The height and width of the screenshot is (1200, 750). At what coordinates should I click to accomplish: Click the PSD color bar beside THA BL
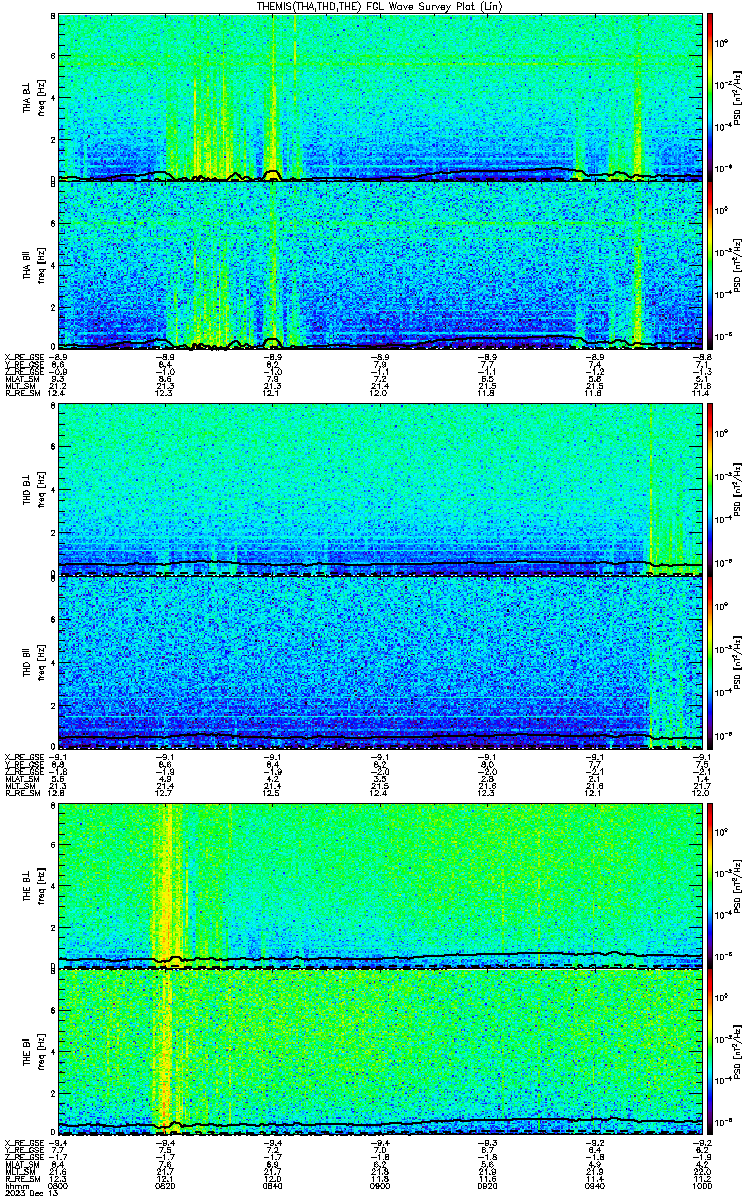[x=710, y=96]
